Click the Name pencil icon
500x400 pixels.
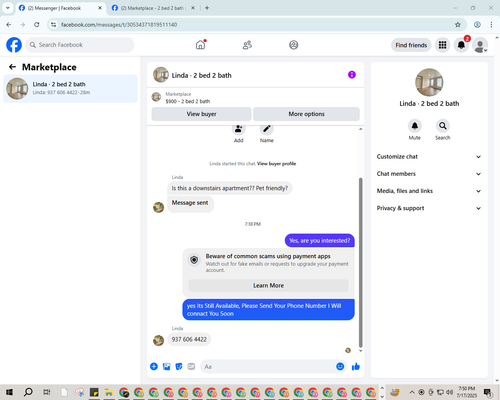pos(267,129)
